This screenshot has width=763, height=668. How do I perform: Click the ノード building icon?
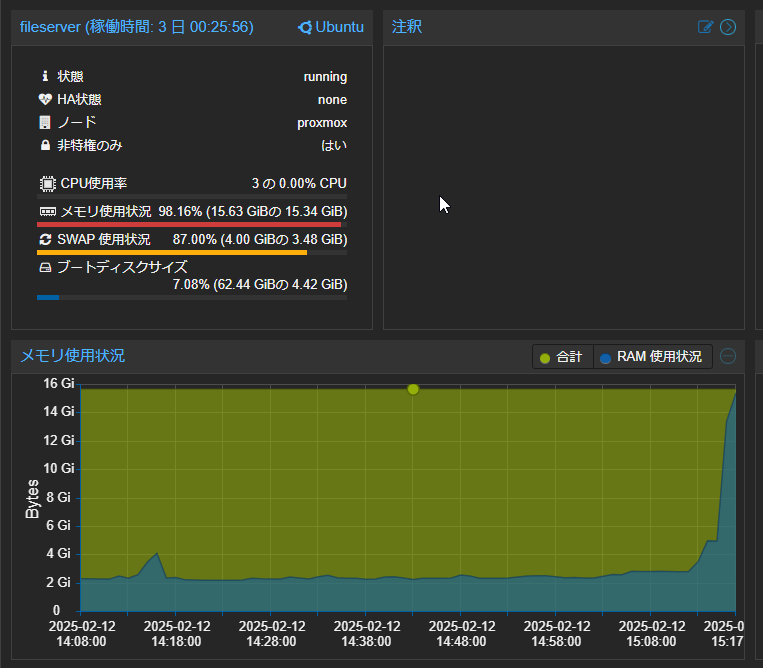coord(45,122)
